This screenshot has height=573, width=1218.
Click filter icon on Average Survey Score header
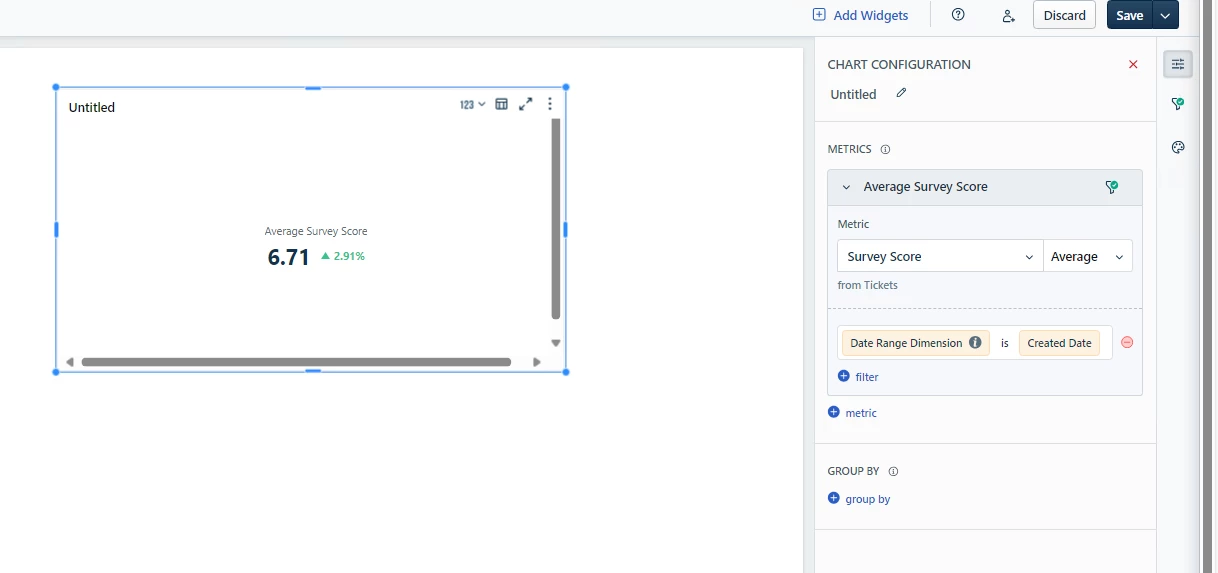[1111, 187]
